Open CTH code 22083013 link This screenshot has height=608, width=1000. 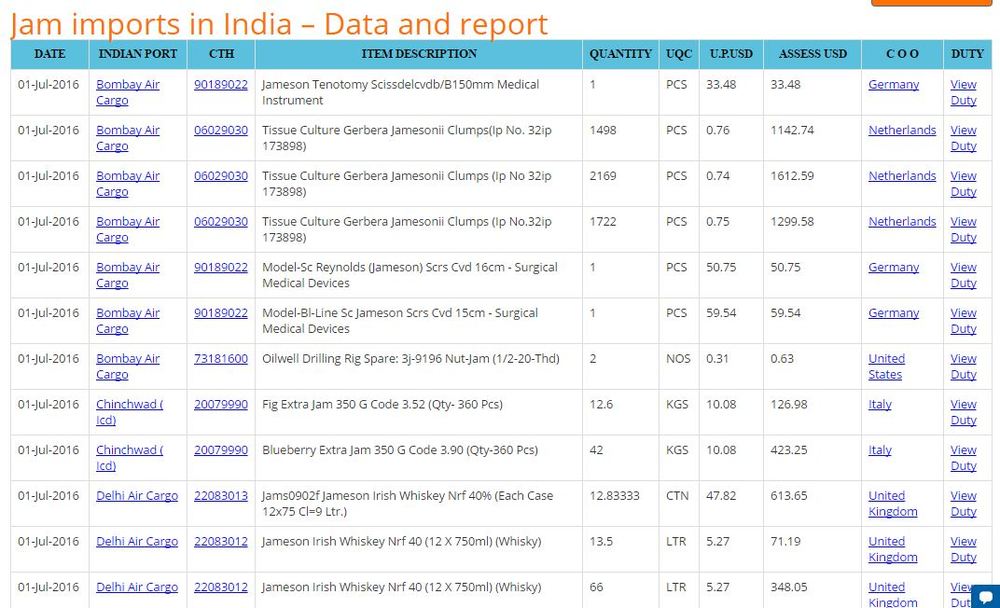(x=220, y=495)
